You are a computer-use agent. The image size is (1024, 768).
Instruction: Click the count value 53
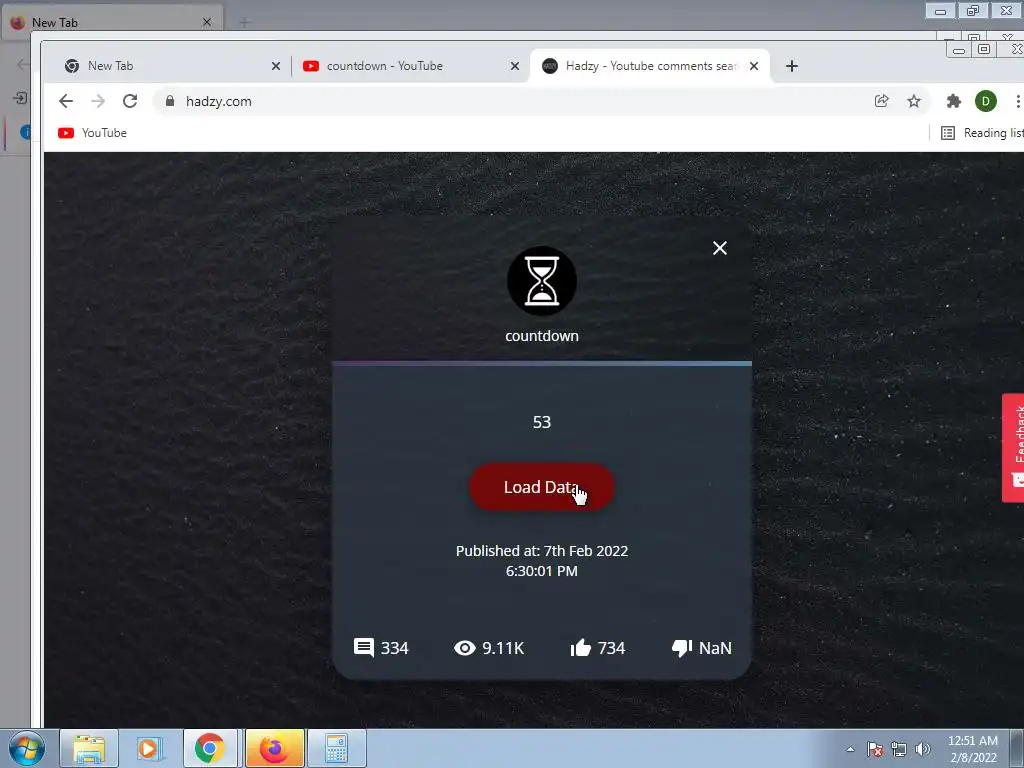click(x=541, y=422)
